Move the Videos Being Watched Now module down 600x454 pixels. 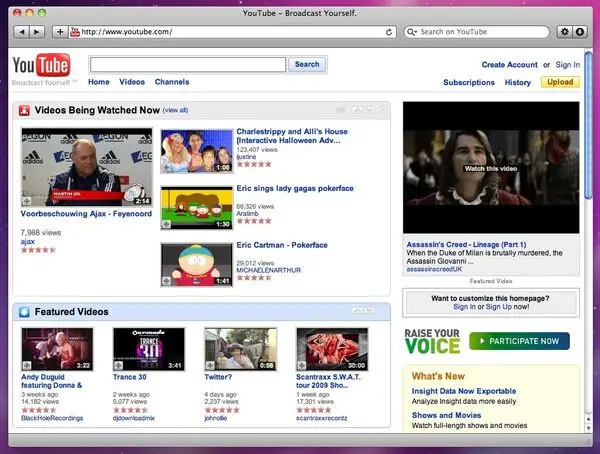coord(370,110)
